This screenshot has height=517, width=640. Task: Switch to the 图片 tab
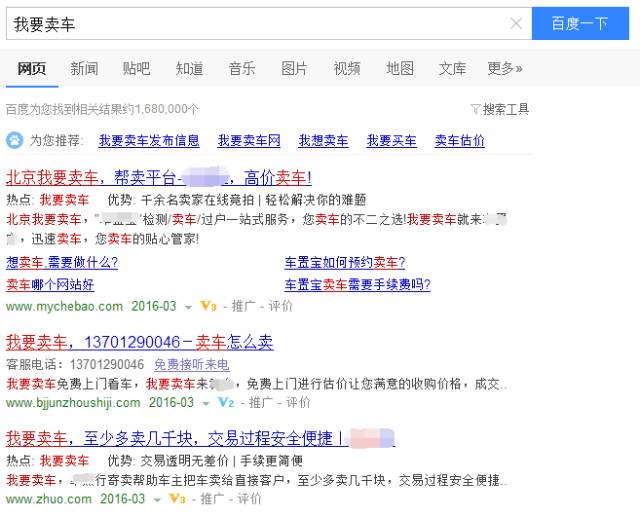point(294,68)
